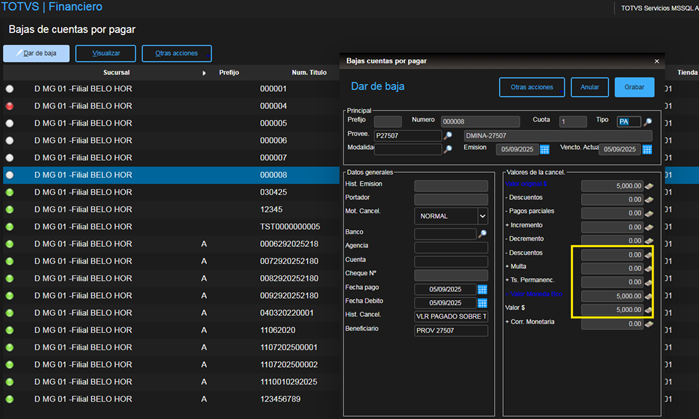Open supplier lookup next to the Provee. field

(448, 136)
